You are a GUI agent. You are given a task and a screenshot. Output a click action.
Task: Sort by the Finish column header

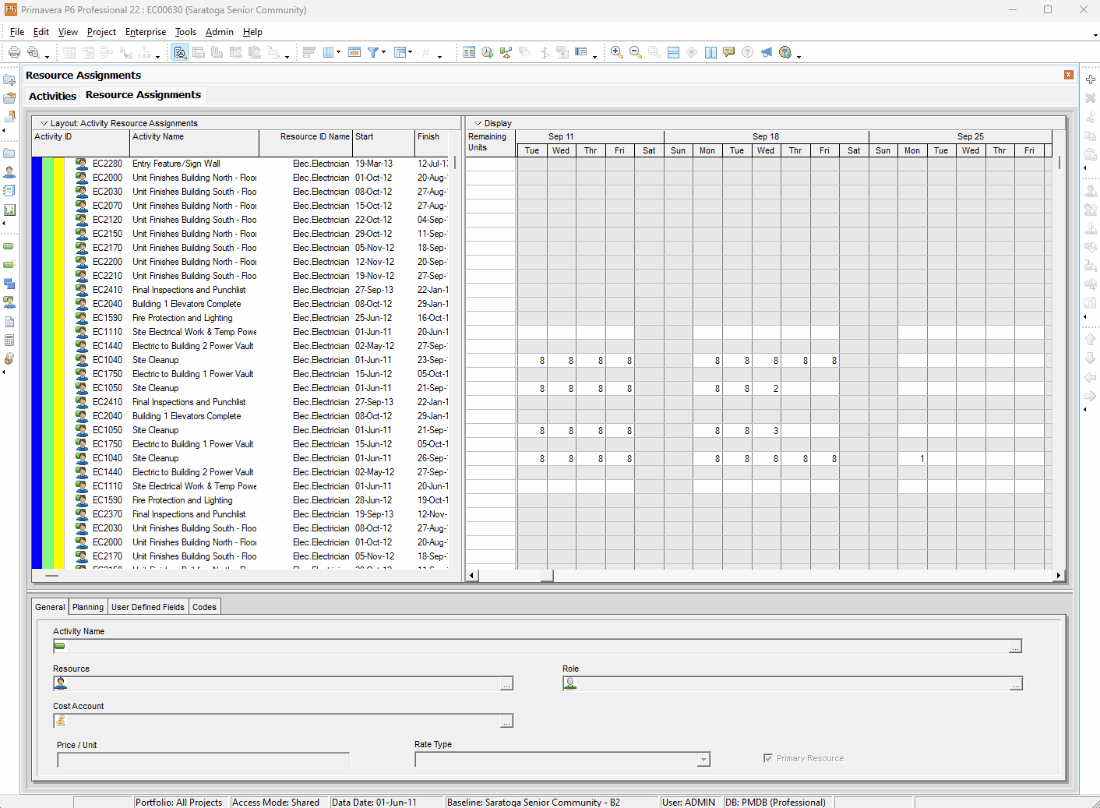click(x=433, y=143)
